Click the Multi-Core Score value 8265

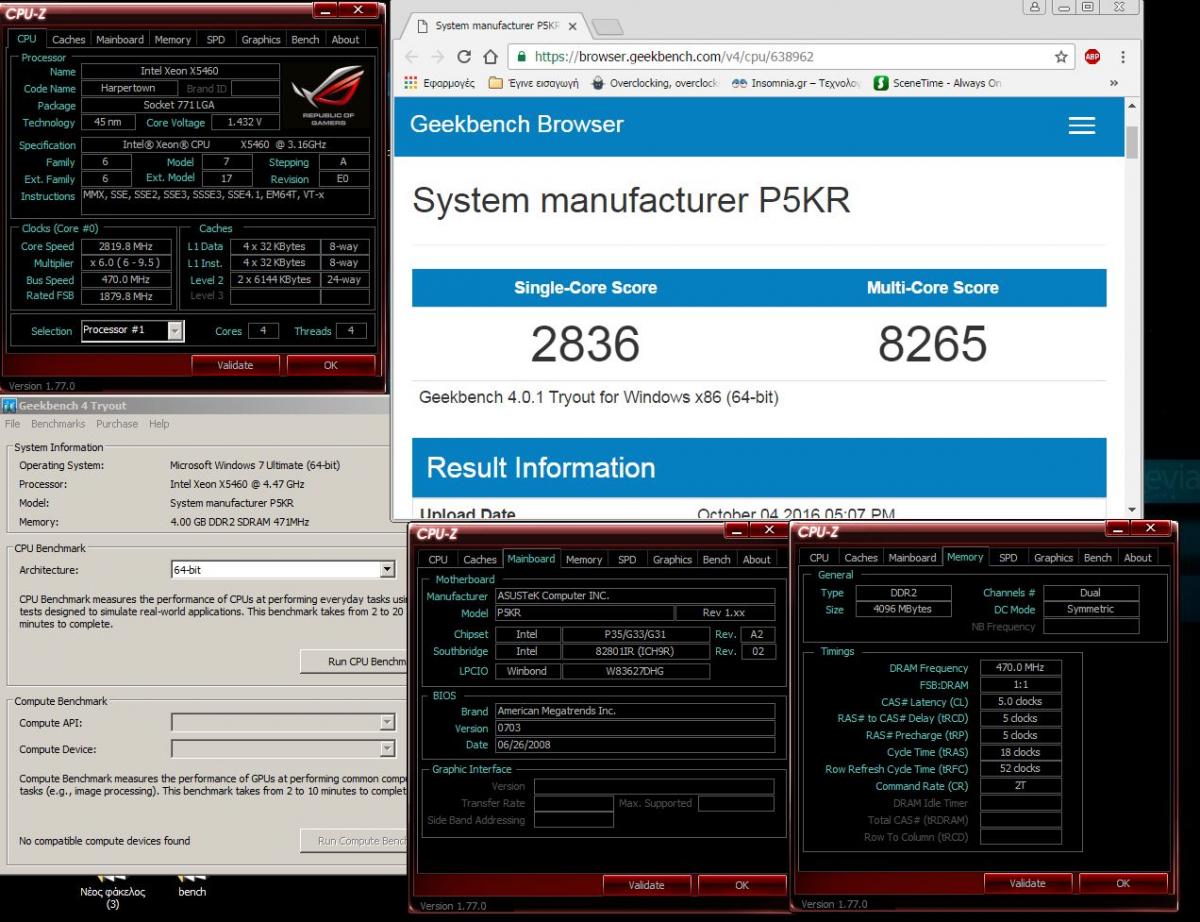[932, 344]
